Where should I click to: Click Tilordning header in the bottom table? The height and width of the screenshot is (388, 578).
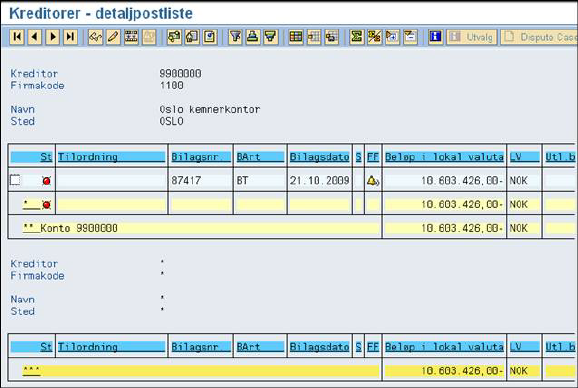pos(111,347)
